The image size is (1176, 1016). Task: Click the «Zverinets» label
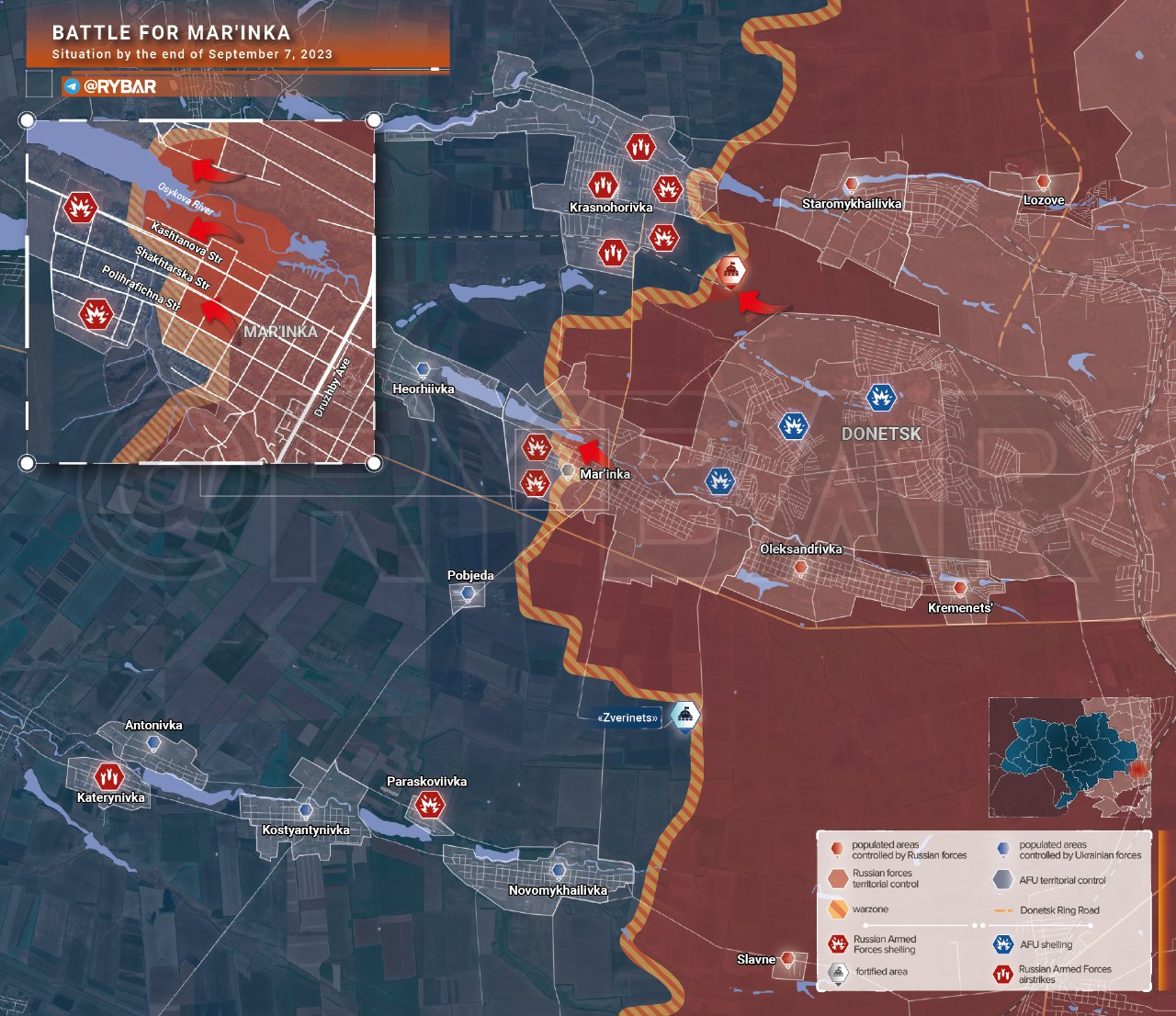pos(628,717)
